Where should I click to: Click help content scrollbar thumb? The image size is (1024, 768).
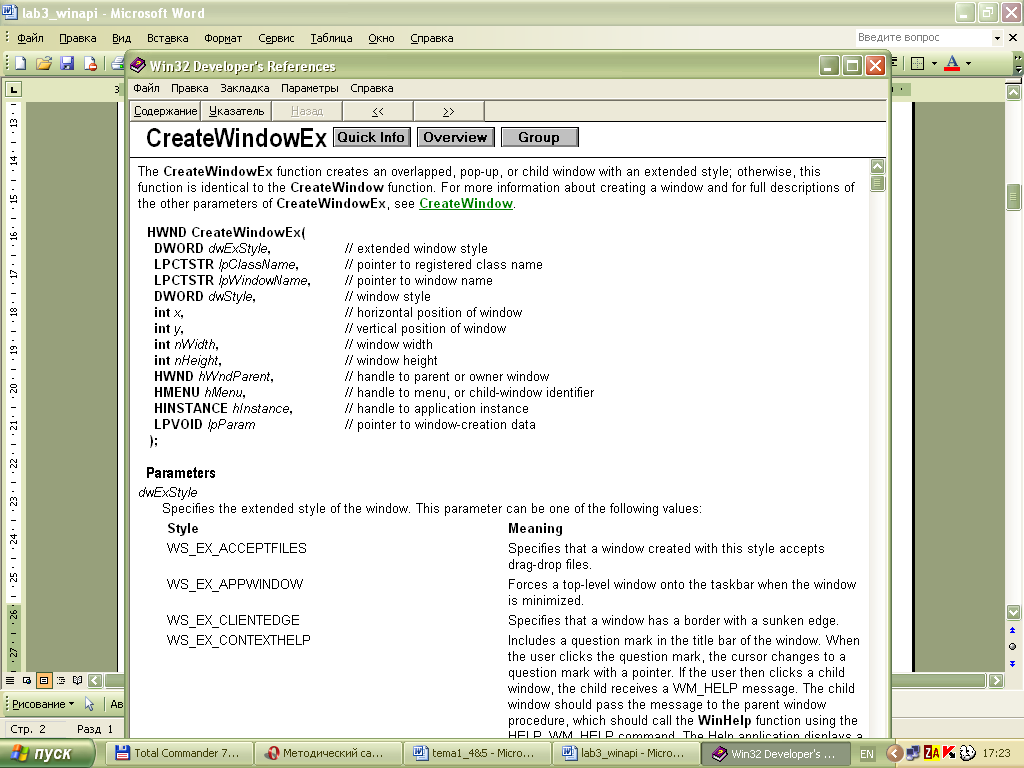(x=878, y=184)
